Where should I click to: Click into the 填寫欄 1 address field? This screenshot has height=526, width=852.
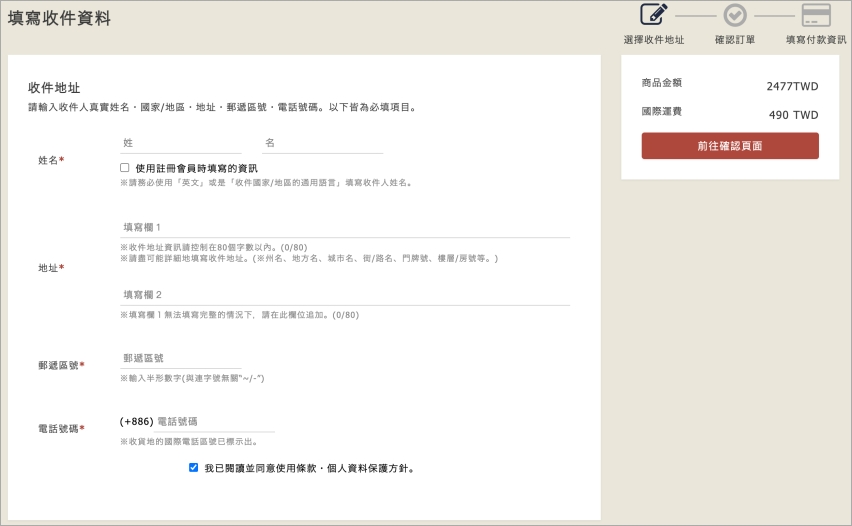[x=344, y=227]
